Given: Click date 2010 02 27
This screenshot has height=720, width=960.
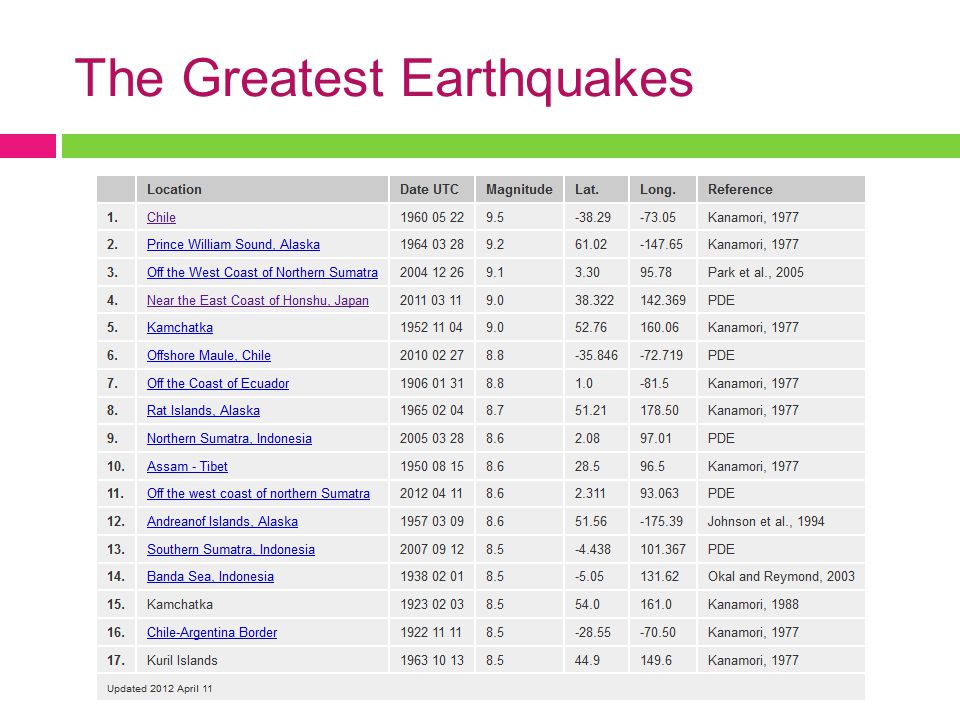Looking at the screenshot, I should tap(432, 356).
